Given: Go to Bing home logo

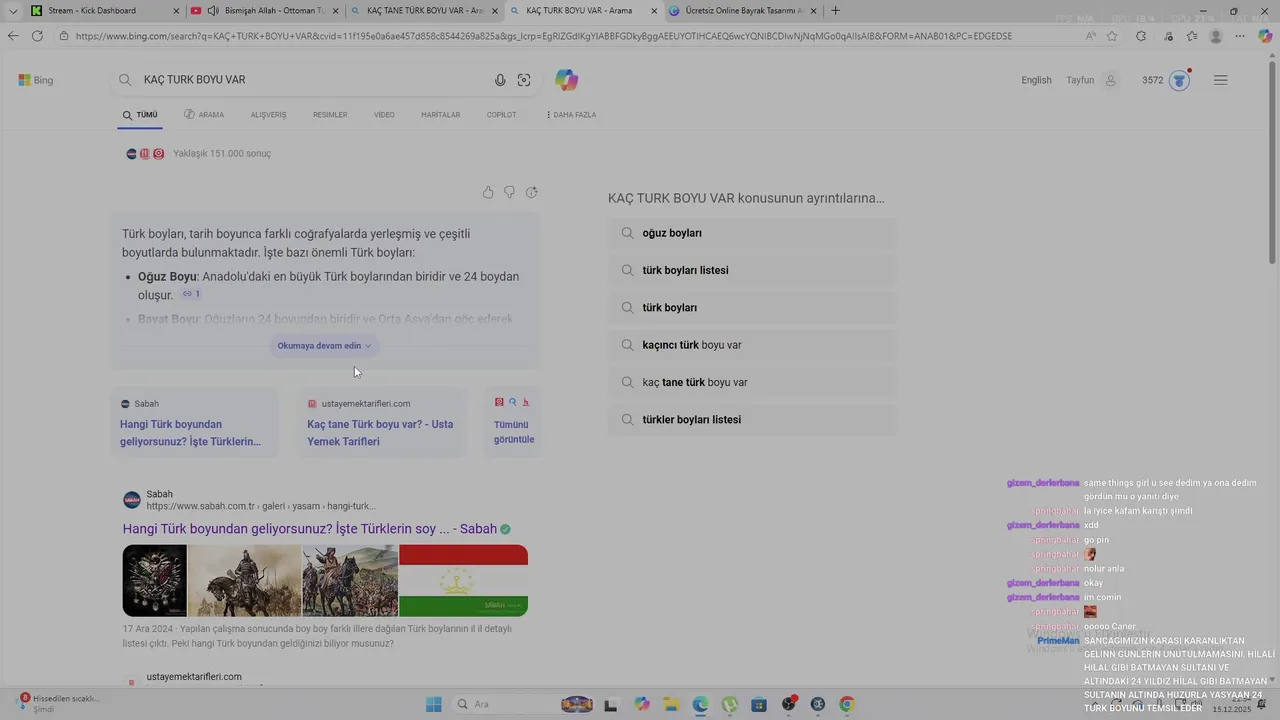Looking at the screenshot, I should click(x=36, y=80).
